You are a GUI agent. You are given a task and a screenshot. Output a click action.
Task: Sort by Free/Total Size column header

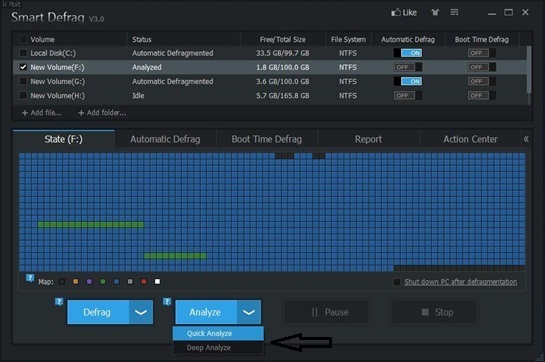[283, 39]
